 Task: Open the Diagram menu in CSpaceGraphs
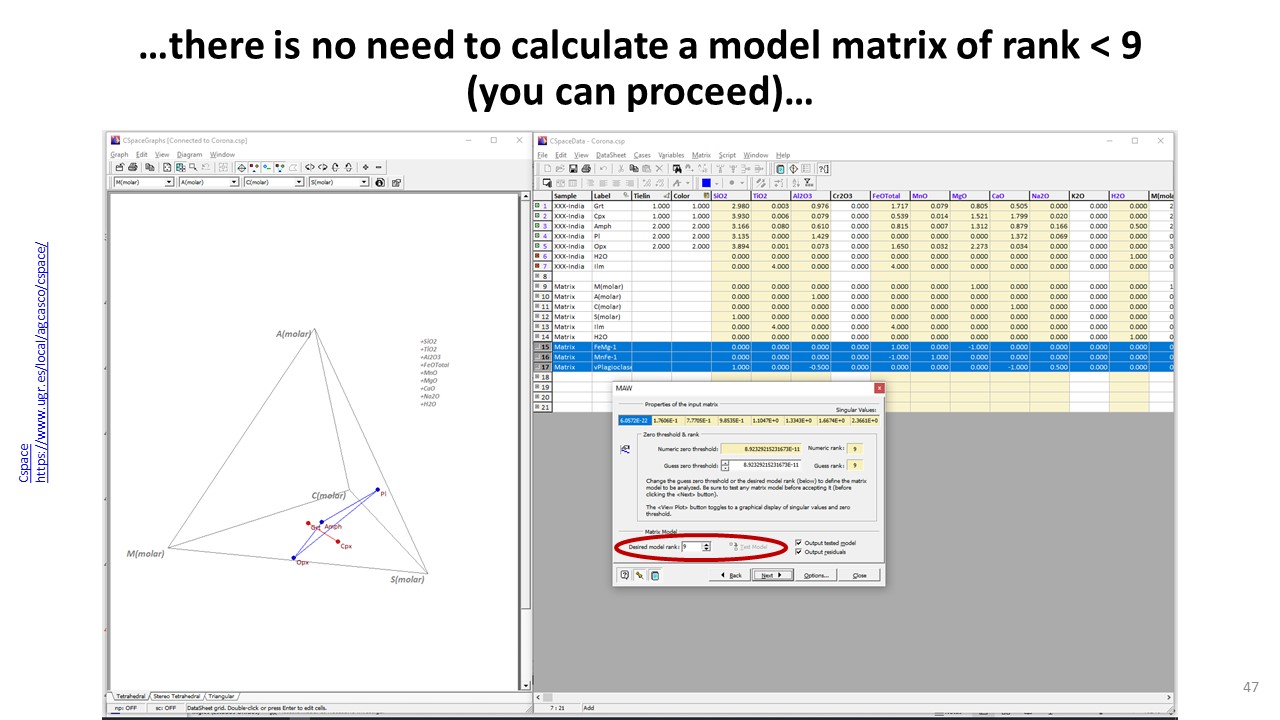(189, 155)
